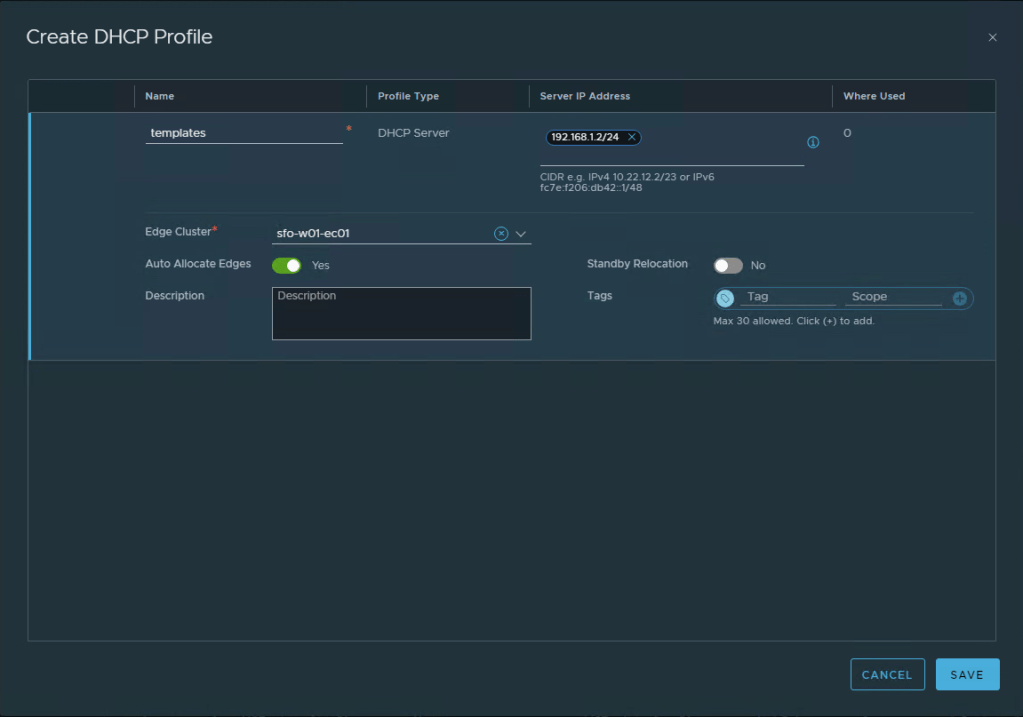
Task: Click the Scope input field
Action: coord(893,297)
